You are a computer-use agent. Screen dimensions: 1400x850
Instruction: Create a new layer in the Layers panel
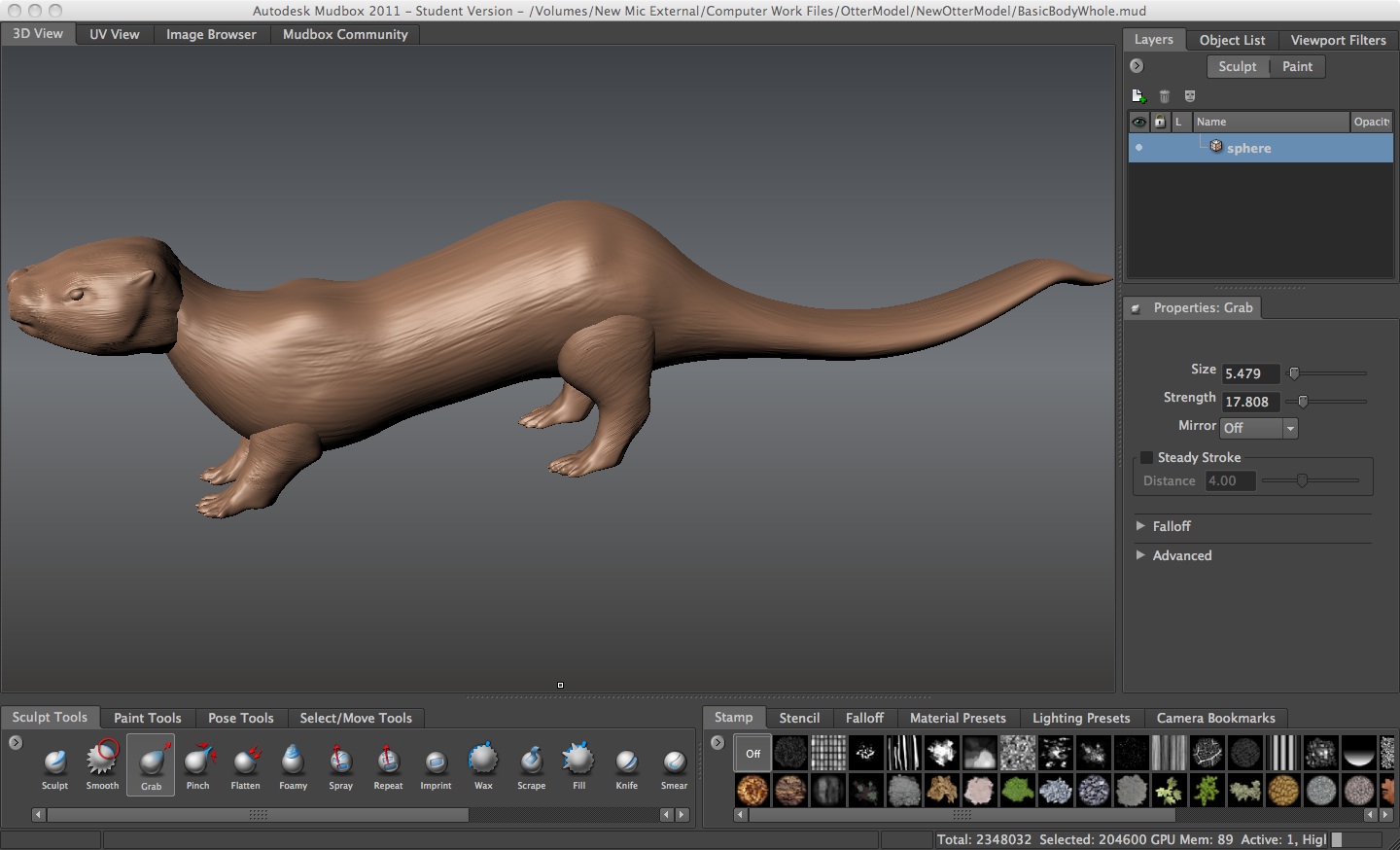[x=1137, y=96]
